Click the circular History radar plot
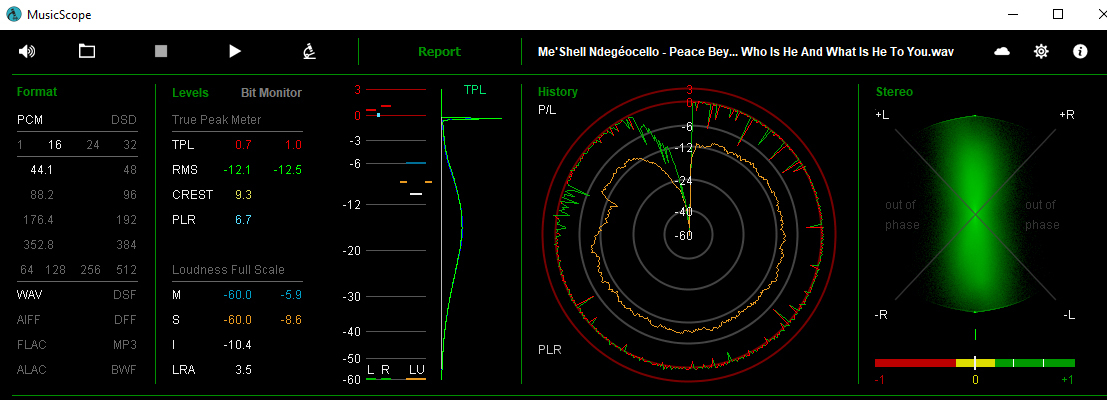1107x400 pixels. (x=684, y=235)
